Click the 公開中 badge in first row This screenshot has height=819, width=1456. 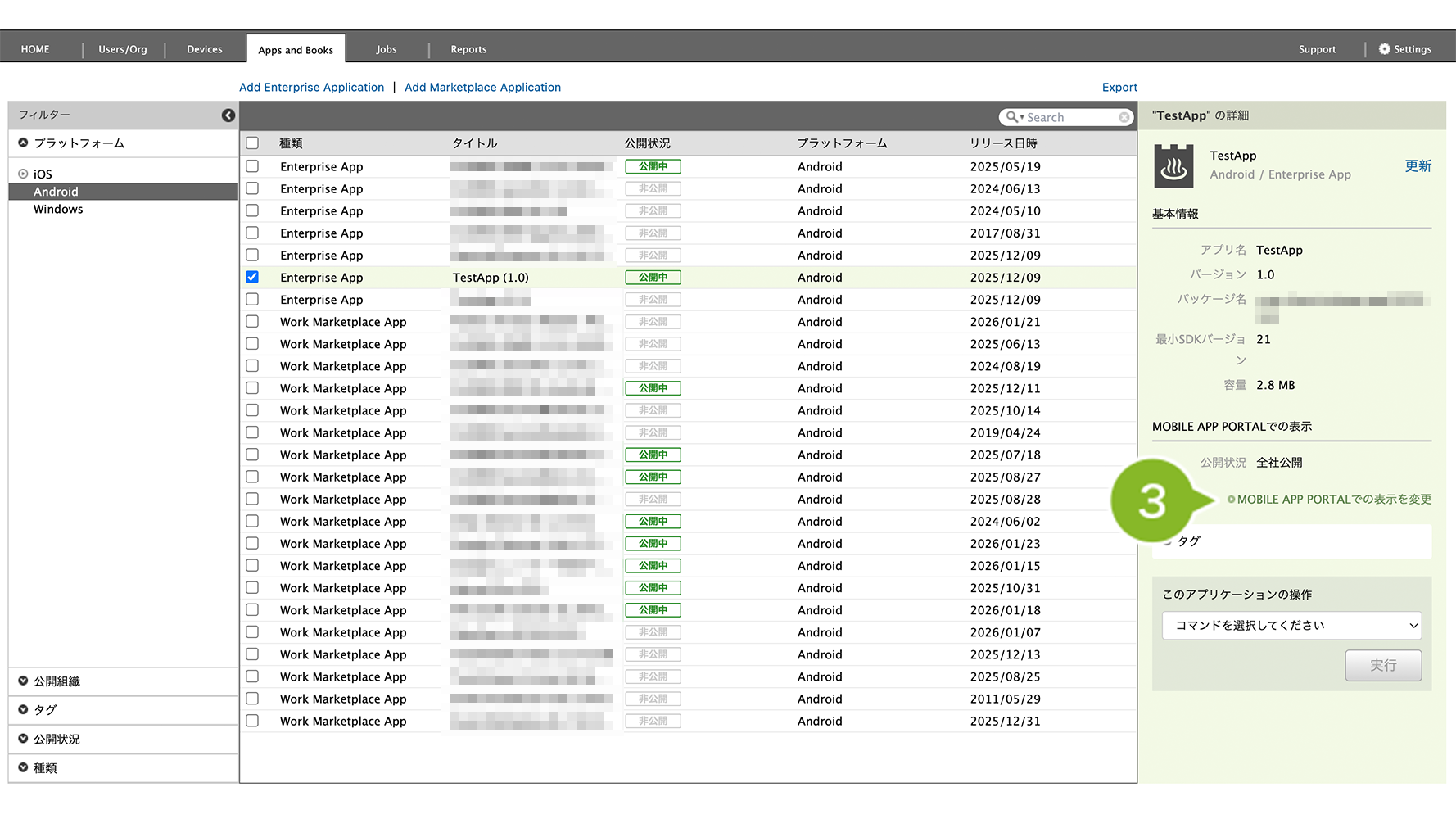tap(653, 166)
